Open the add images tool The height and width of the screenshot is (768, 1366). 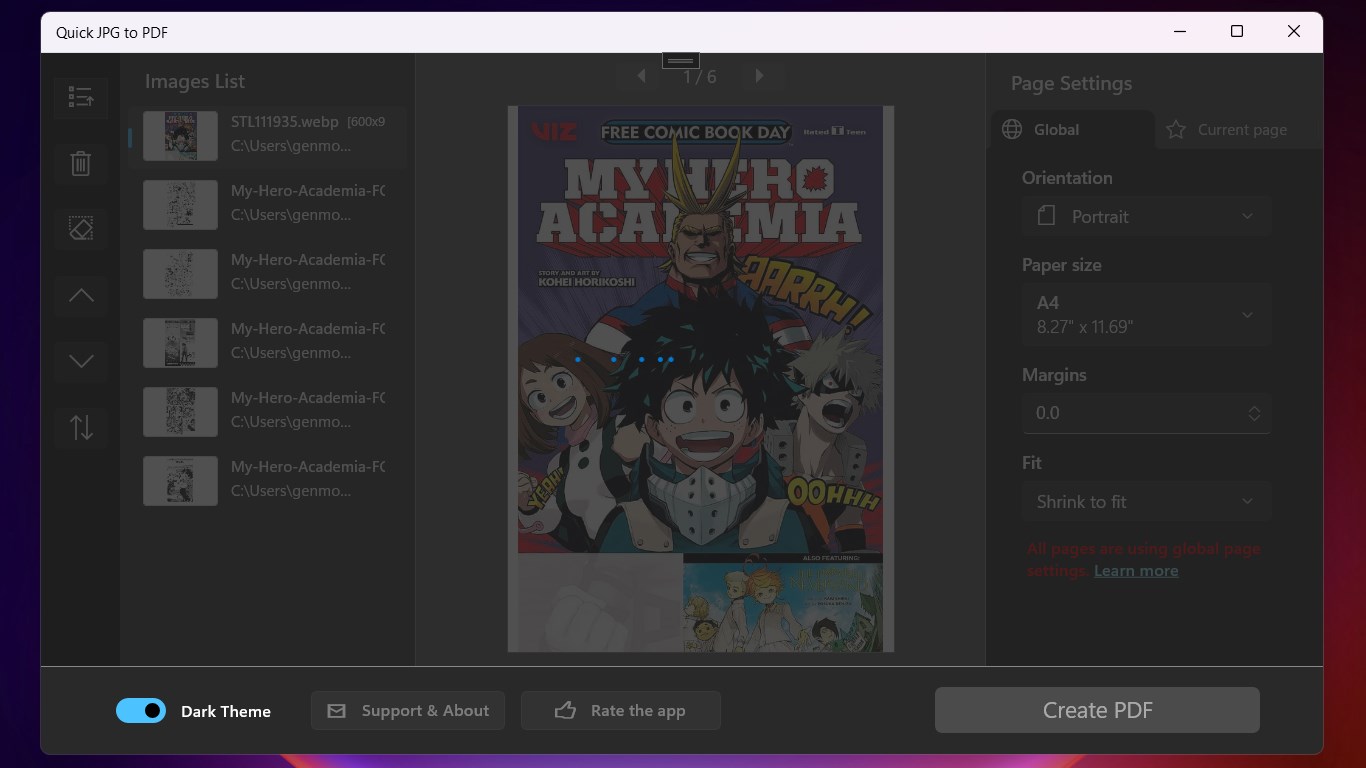(x=80, y=97)
